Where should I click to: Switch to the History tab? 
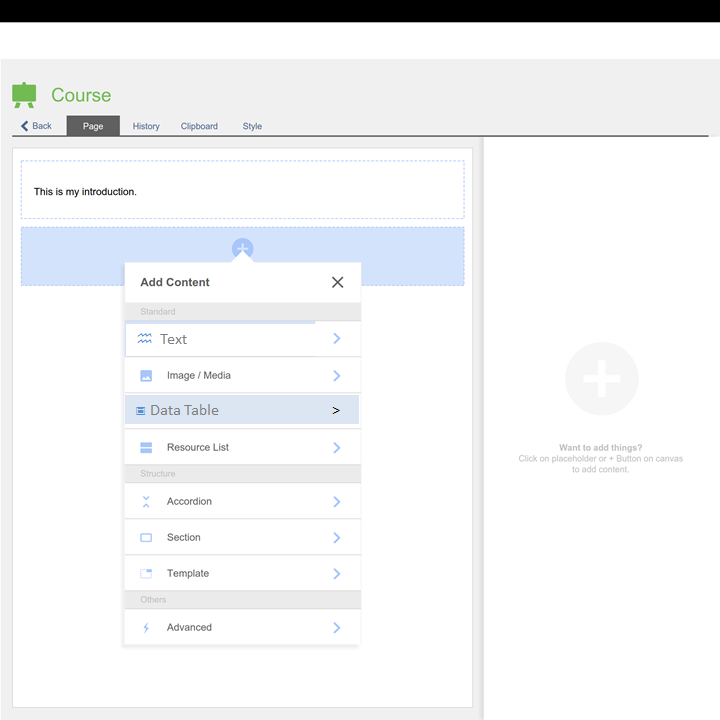pos(146,126)
